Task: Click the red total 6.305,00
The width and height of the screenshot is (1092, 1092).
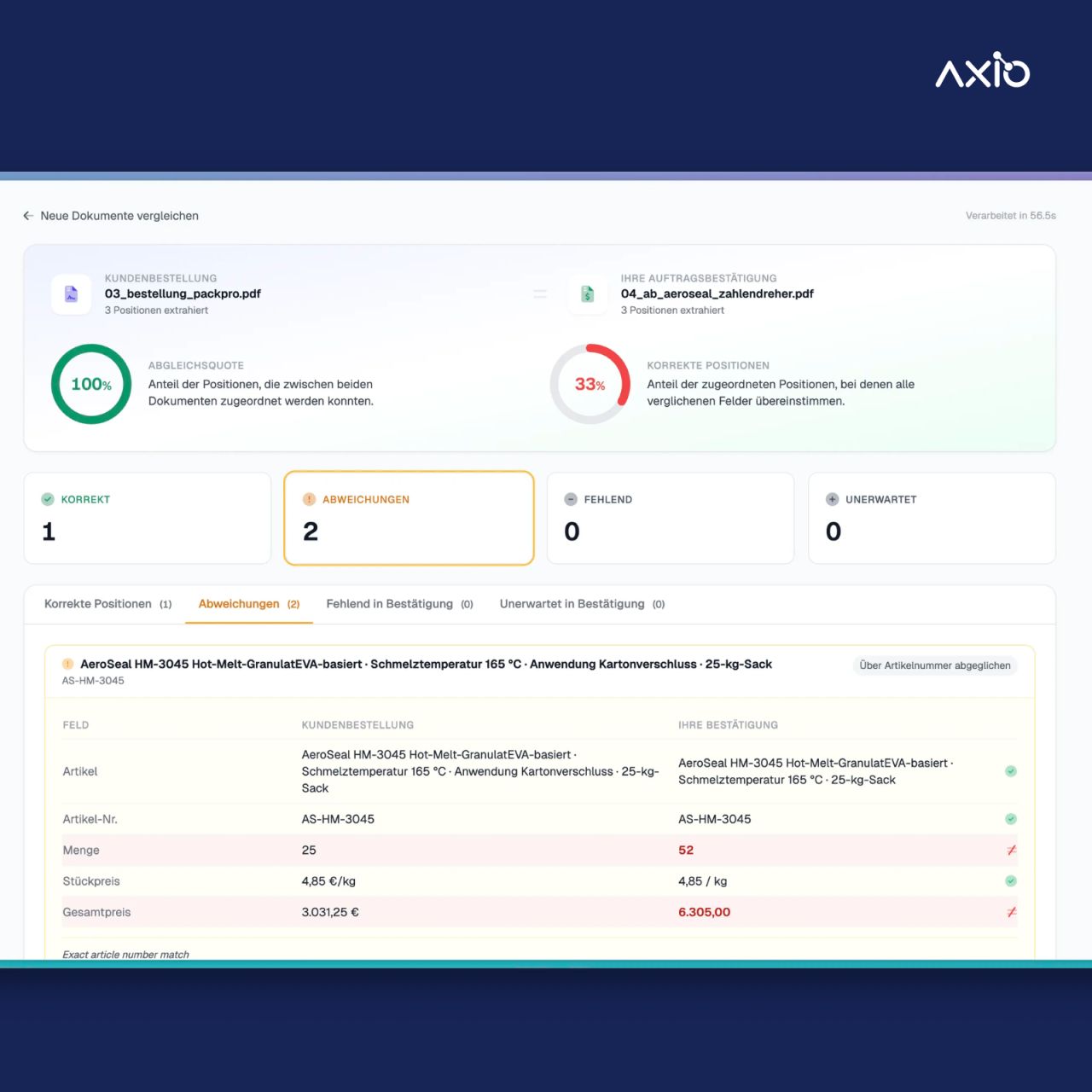Action: coord(705,912)
